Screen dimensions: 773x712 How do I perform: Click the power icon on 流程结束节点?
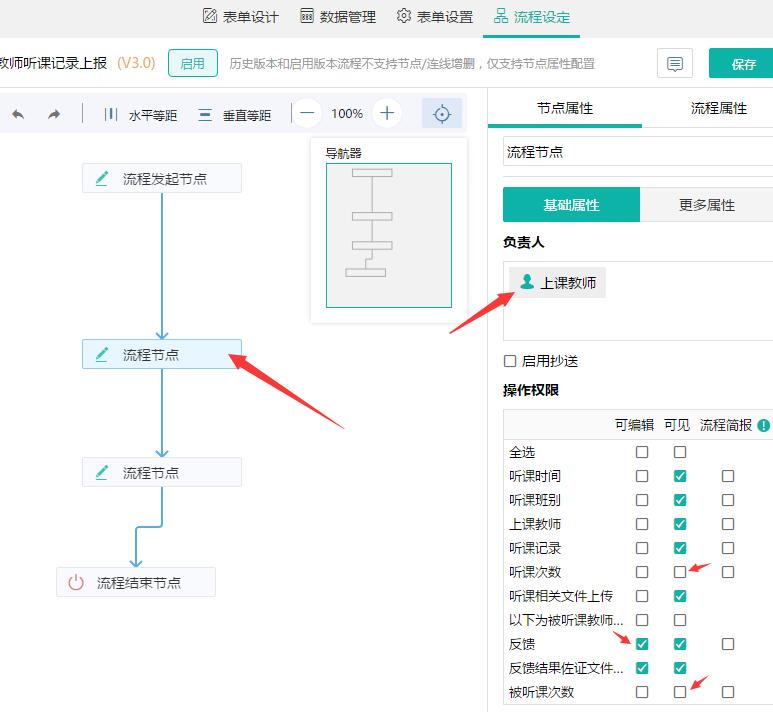[76, 582]
